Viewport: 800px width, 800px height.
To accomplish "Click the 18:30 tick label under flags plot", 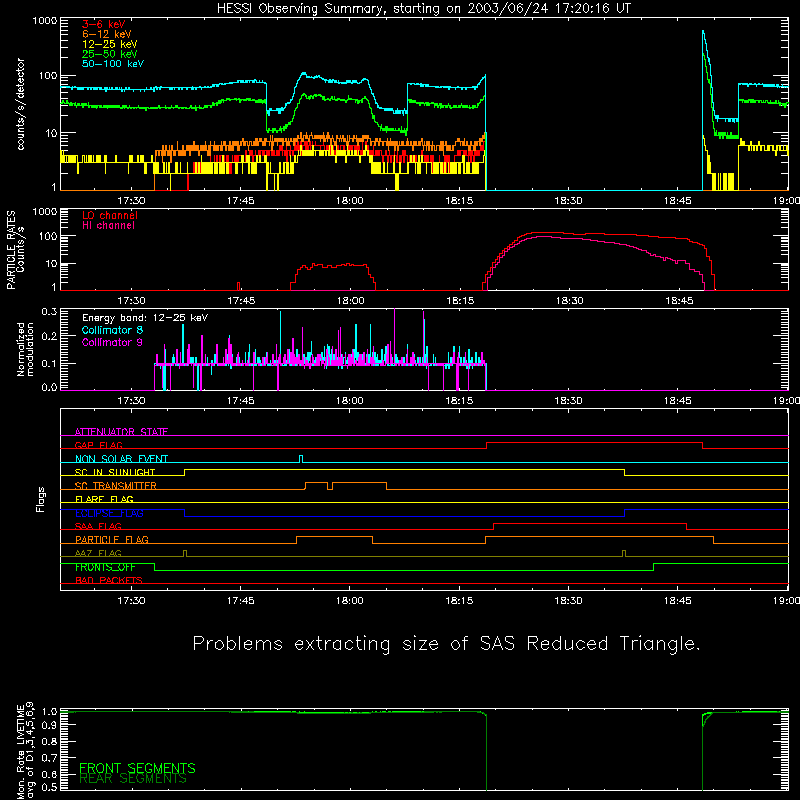I will point(568,601).
